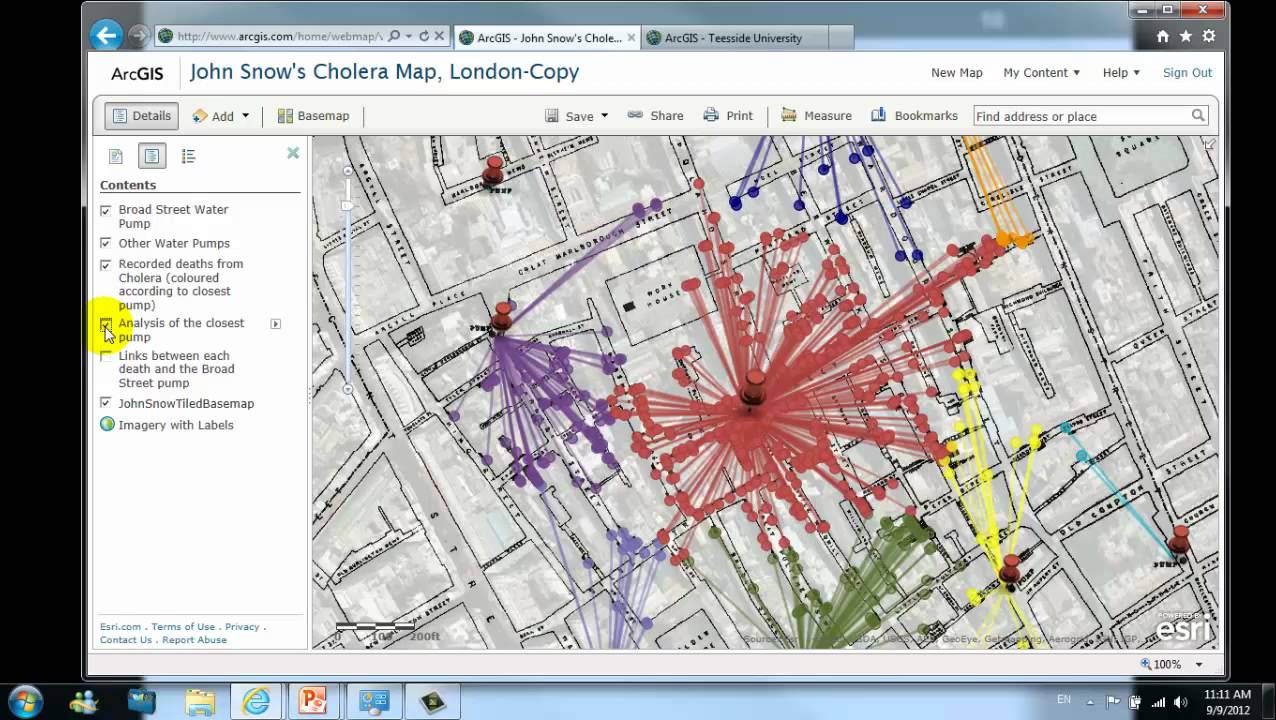The height and width of the screenshot is (720, 1276).
Task: Click the esri logo on the map
Action: click(x=1185, y=628)
